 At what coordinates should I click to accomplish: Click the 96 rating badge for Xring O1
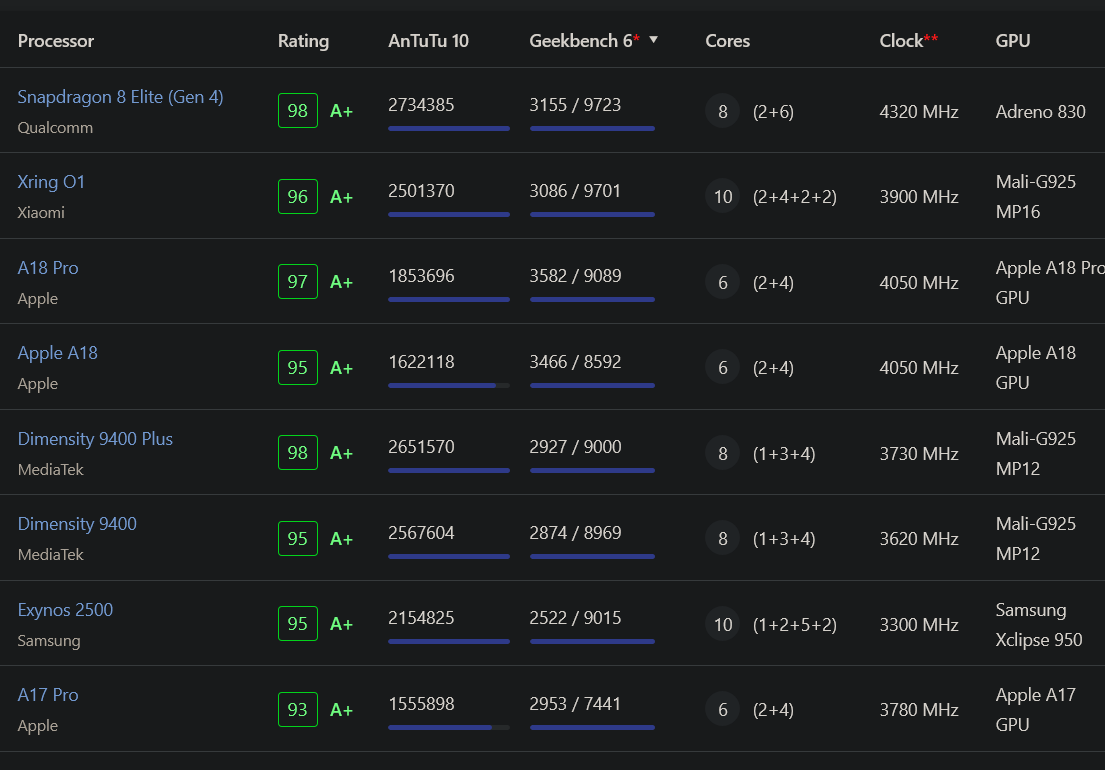[297, 197]
